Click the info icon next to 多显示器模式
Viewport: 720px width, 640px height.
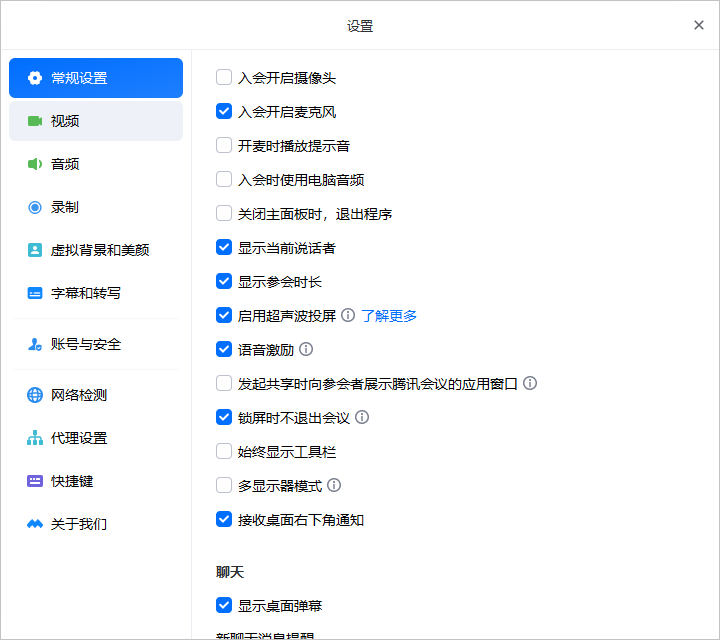click(x=334, y=485)
